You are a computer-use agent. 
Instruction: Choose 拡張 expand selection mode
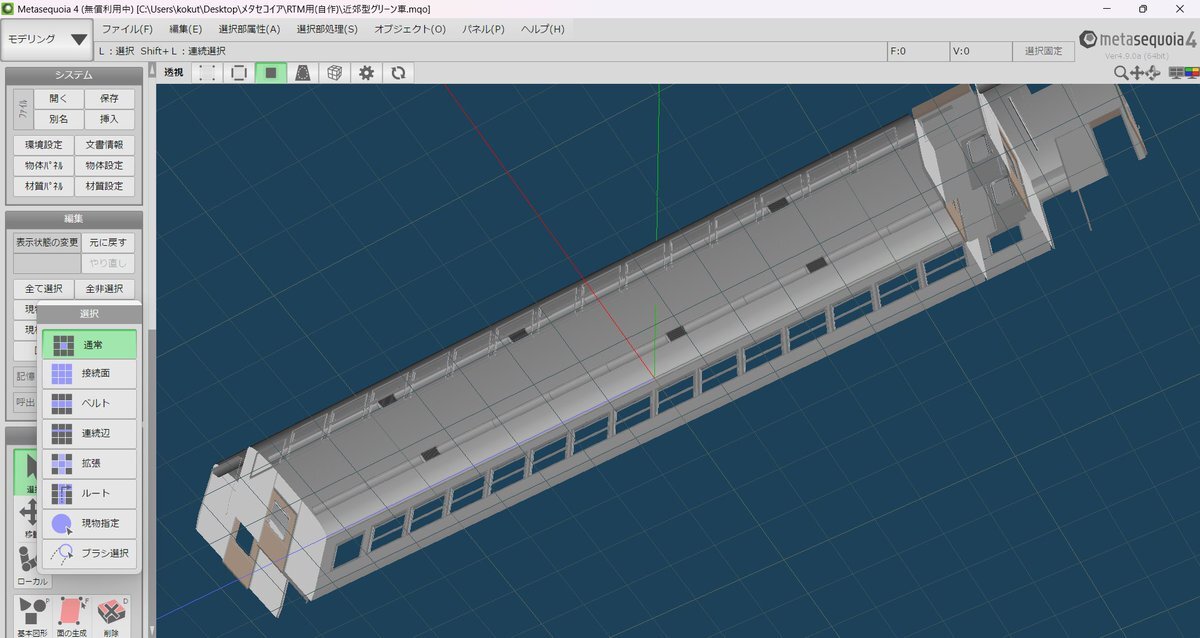click(89, 464)
